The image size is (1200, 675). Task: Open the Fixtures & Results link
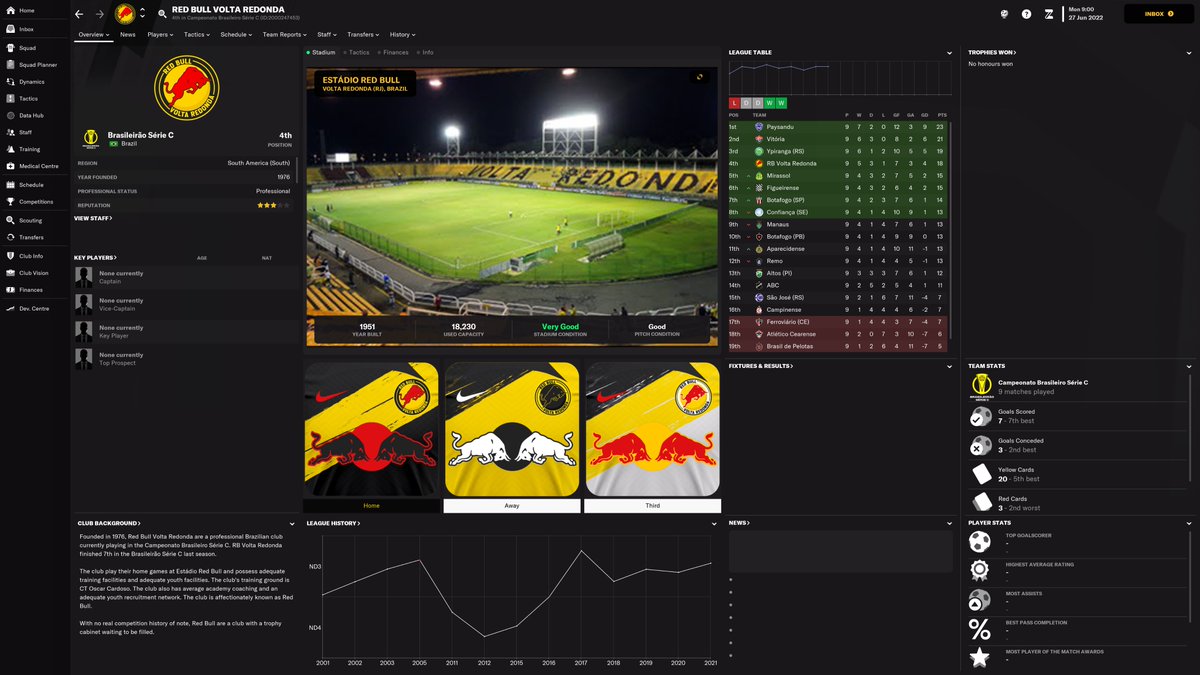[x=760, y=366]
